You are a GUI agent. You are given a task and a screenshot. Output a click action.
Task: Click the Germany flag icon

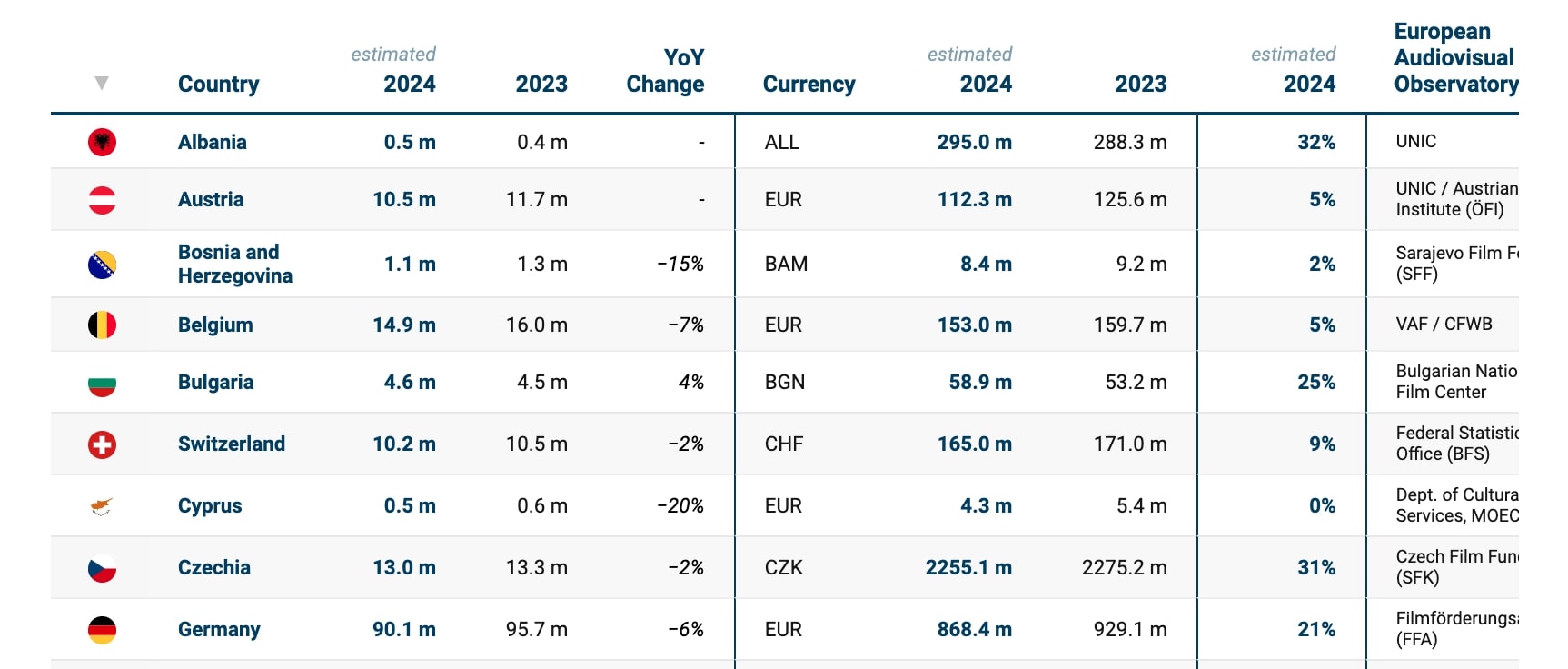[102, 630]
